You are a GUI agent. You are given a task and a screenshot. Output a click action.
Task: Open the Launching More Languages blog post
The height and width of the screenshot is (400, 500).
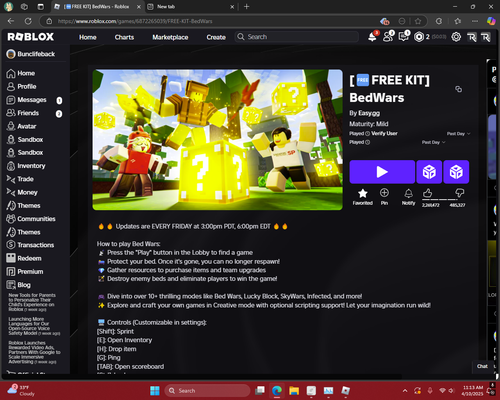(34, 326)
